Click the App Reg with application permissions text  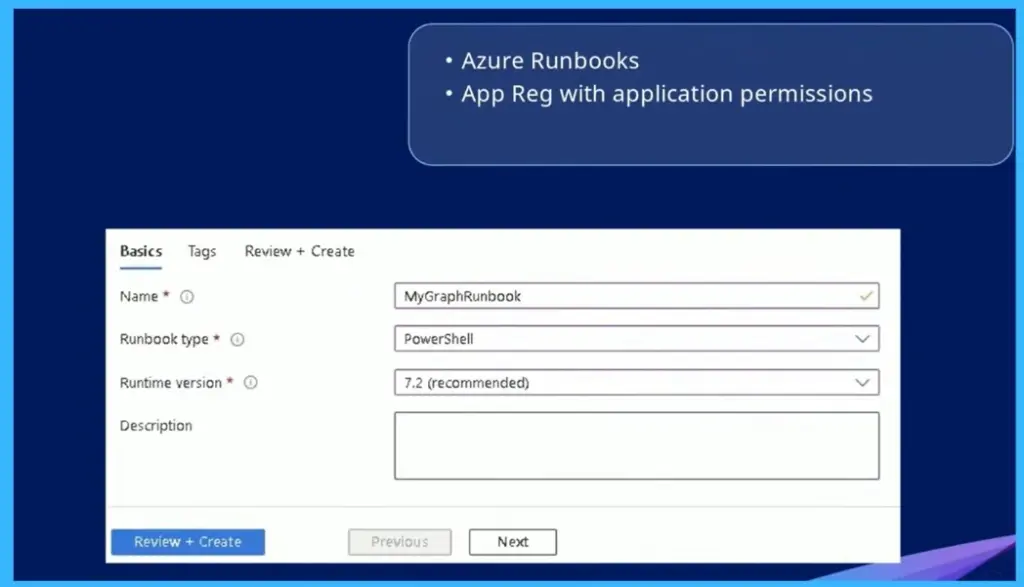pos(667,93)
